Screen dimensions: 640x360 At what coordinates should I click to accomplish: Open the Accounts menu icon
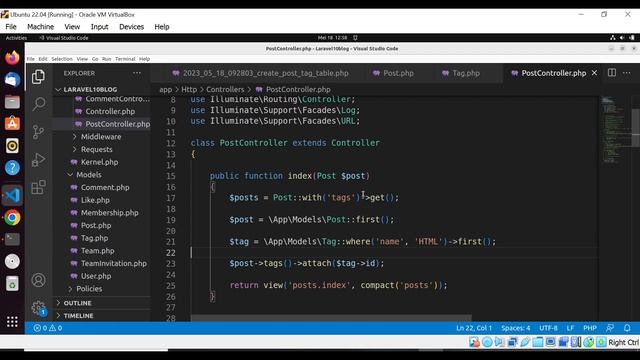click(x=38, y=280)
